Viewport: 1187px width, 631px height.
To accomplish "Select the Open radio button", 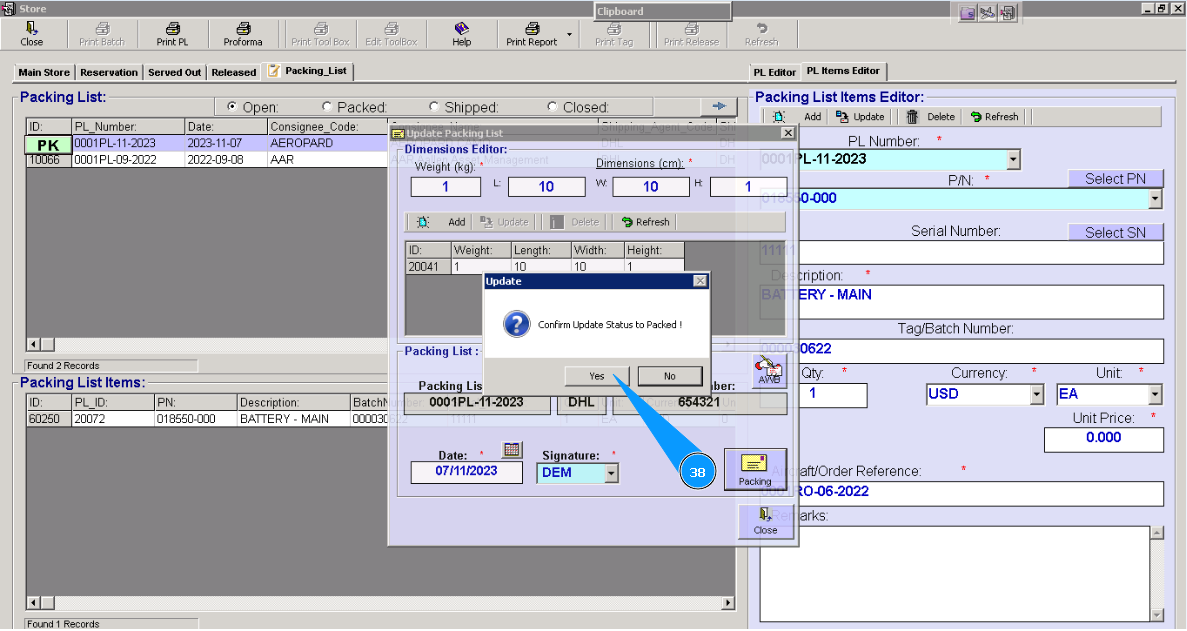I will coord(233,107).
